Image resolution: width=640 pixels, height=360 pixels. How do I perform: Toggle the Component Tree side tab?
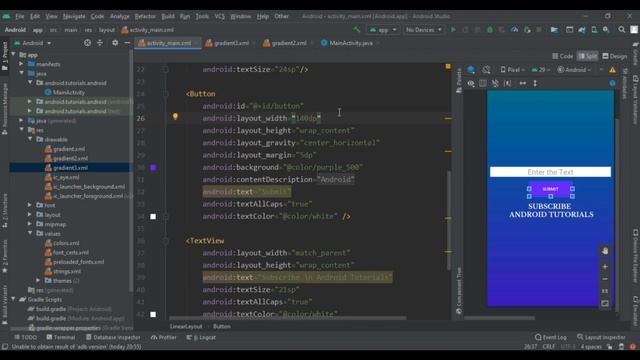[459, 291]
